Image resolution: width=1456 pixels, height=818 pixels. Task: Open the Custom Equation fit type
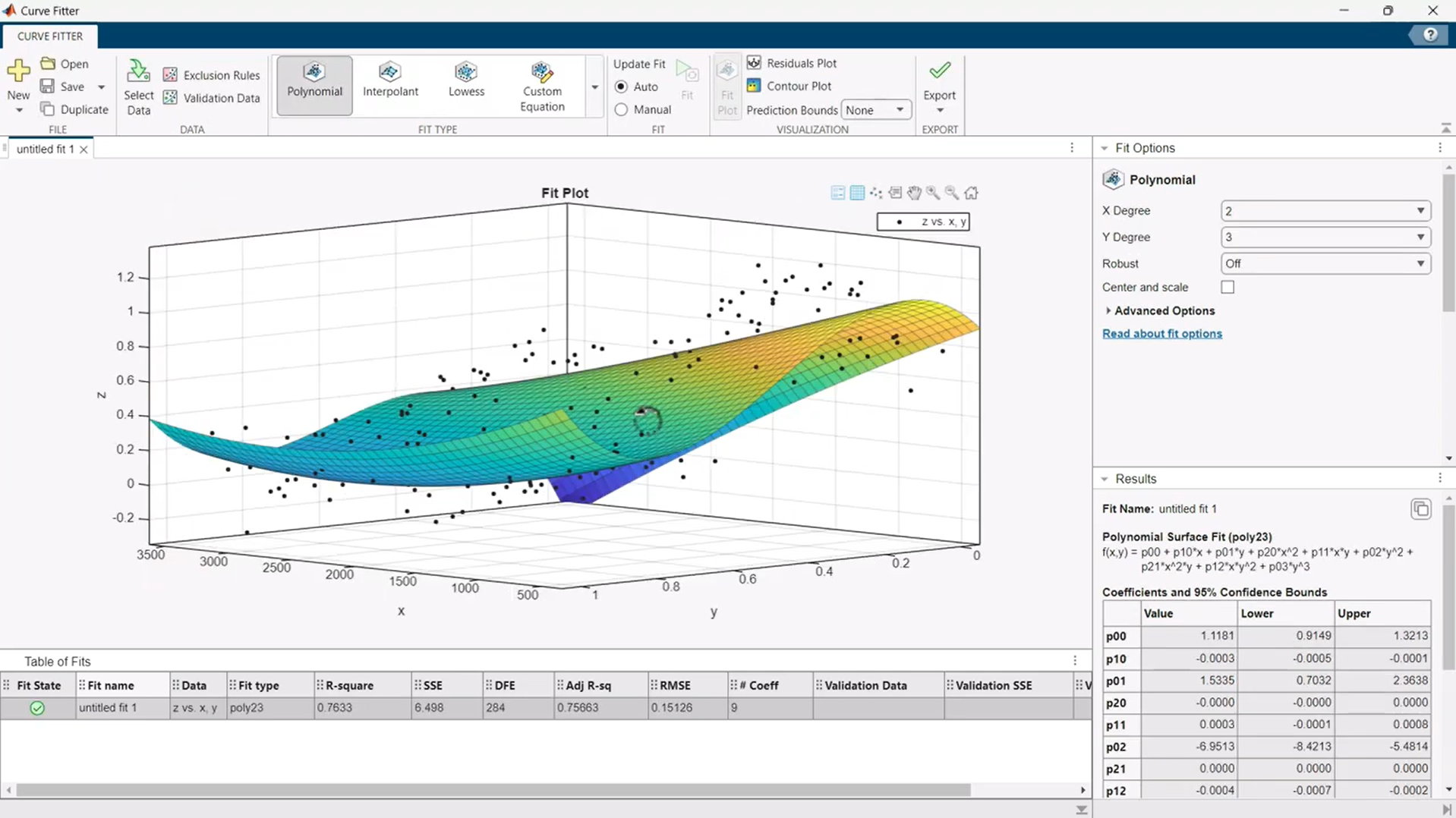point(542,87)
